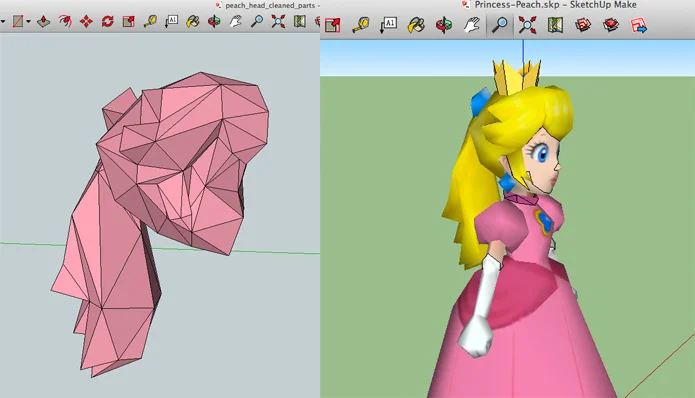Click Add Location map icon in Princess-Peach window
This screenshot has width=695, height=398.
[x=555, y=25]
